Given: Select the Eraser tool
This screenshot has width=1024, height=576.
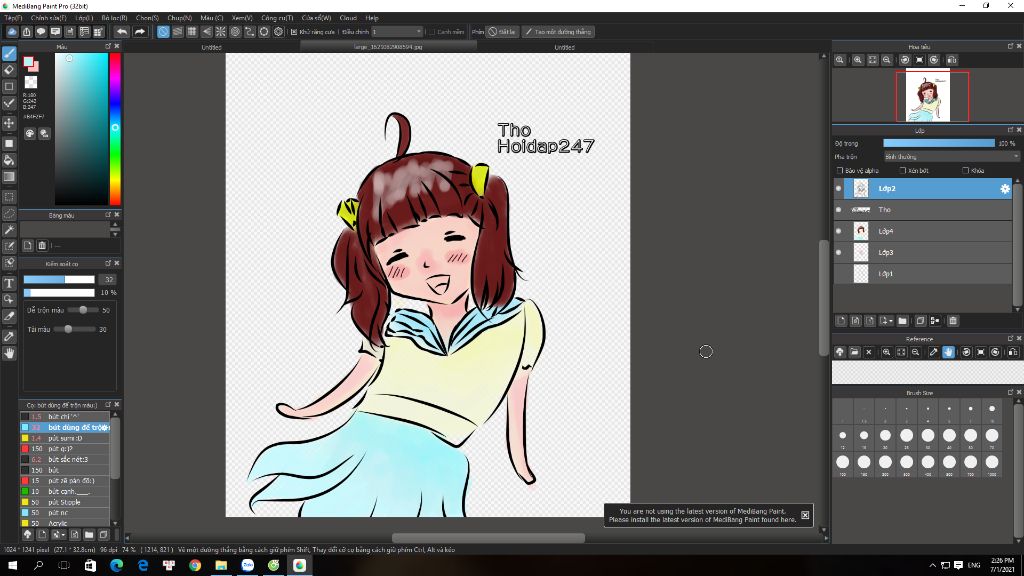Looking at the screenshot, I should [9, 70].
